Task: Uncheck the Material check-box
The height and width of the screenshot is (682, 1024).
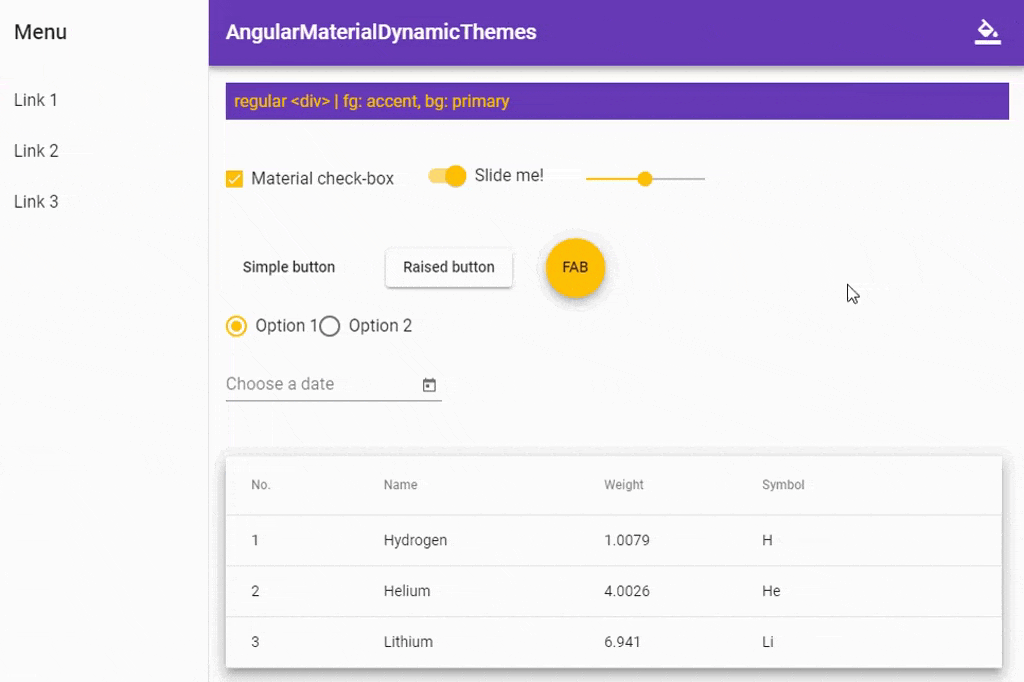Action: pyautogui.click(x=235, y=179)
